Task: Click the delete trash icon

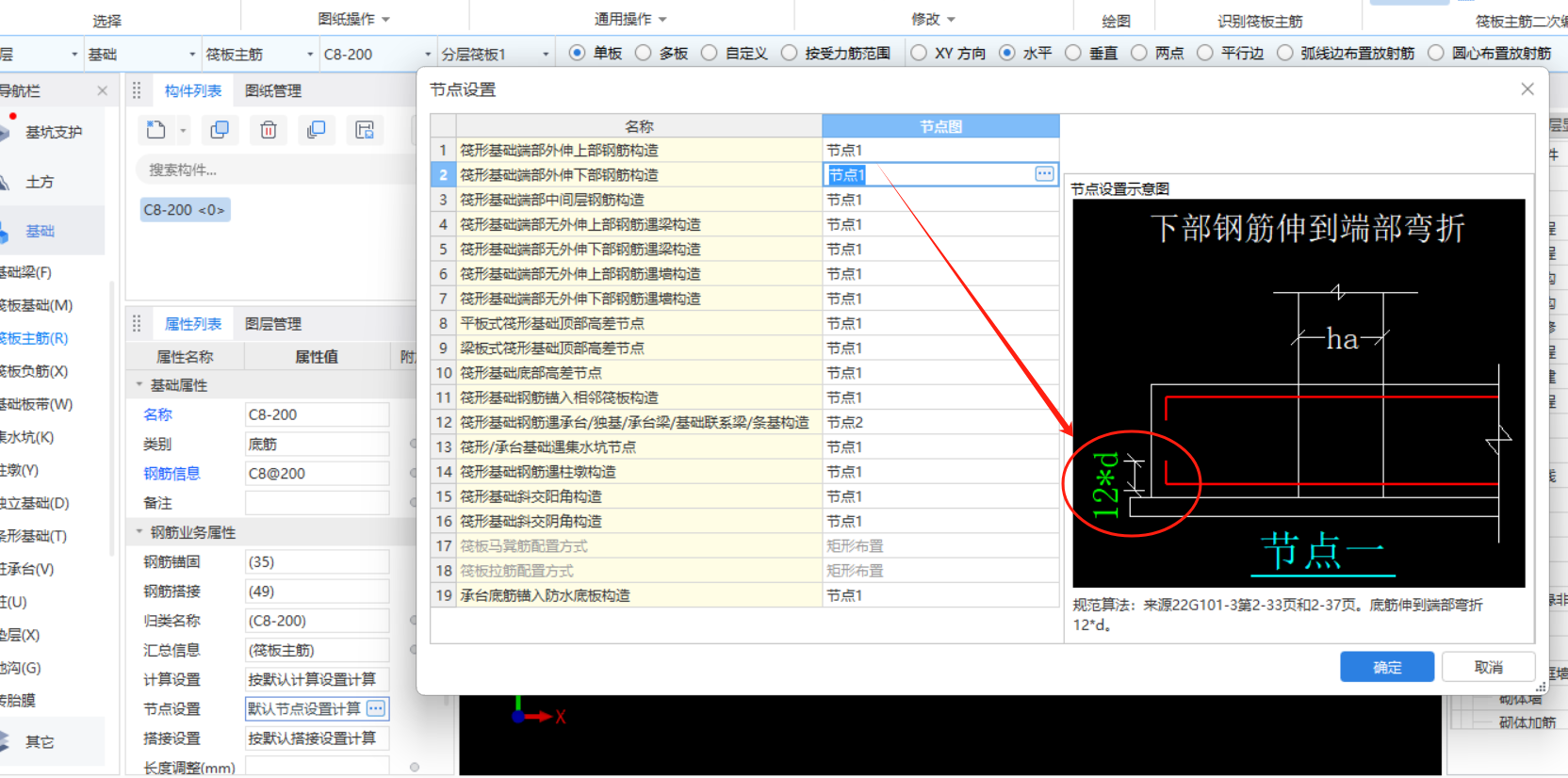Action: tap(269, 130)
